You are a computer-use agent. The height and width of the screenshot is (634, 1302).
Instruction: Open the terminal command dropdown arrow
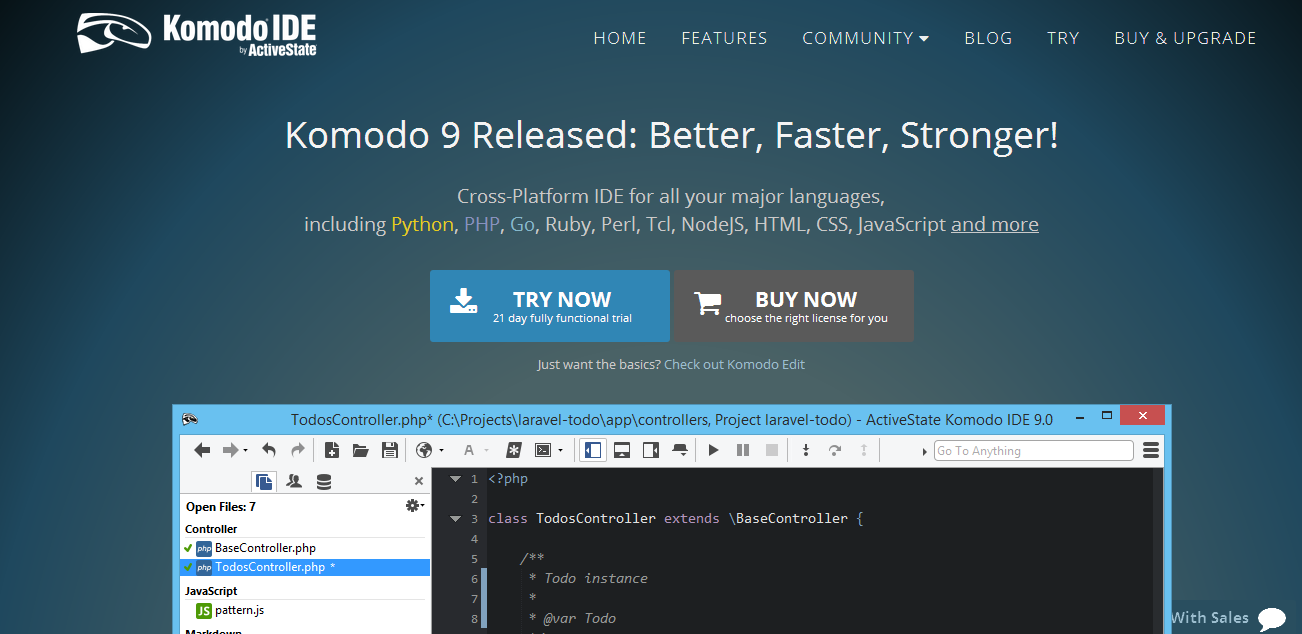point(560,452)
